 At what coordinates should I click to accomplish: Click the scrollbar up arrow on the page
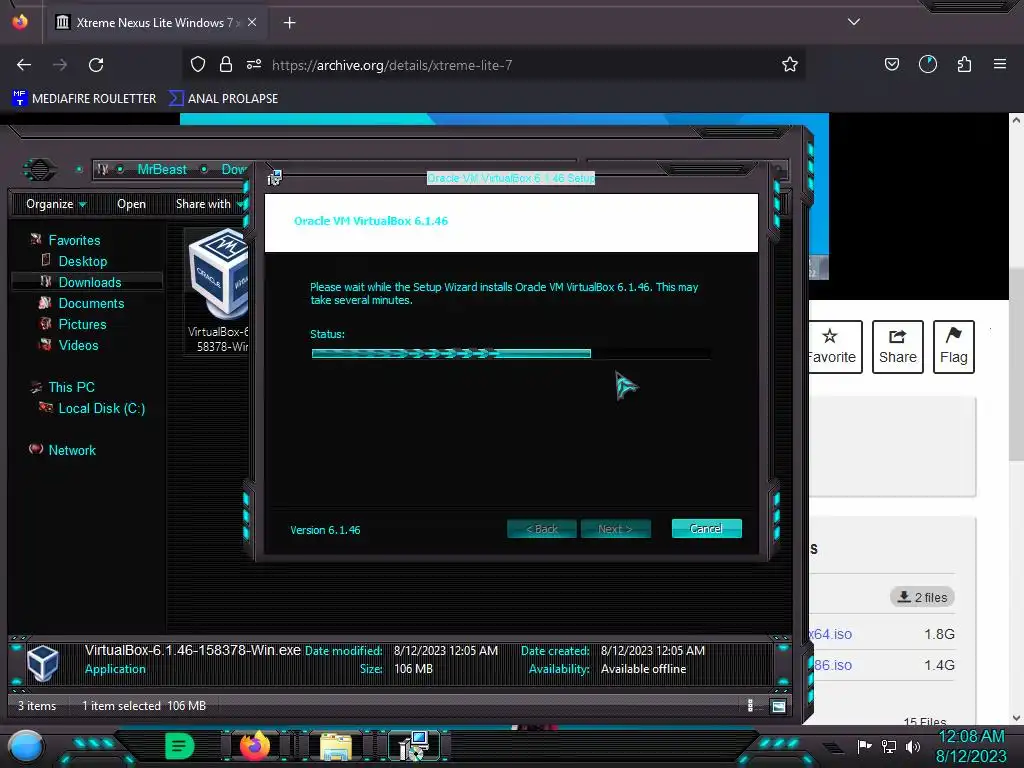coord(1016,120)
